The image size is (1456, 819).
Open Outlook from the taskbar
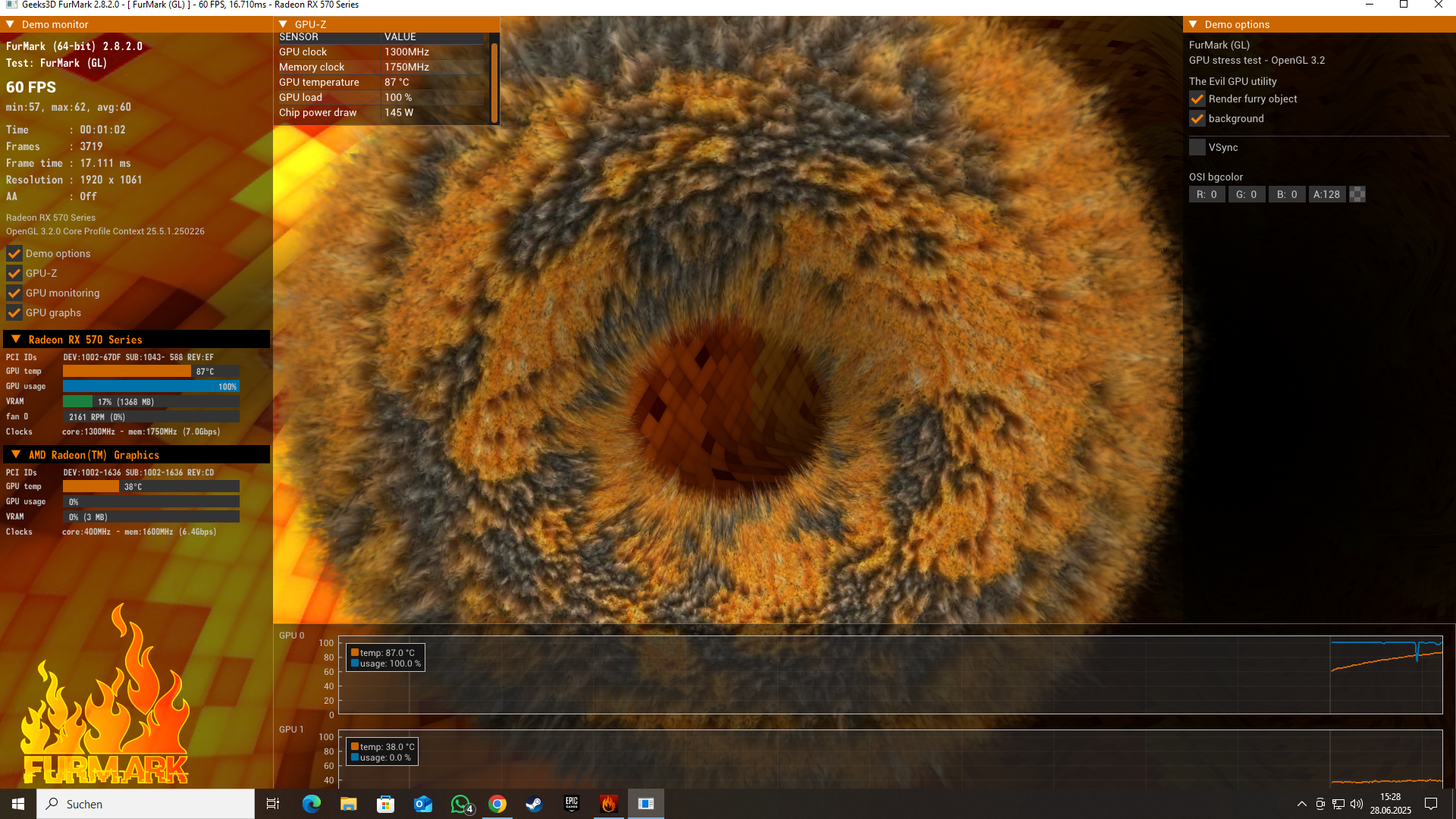(423, 804)
